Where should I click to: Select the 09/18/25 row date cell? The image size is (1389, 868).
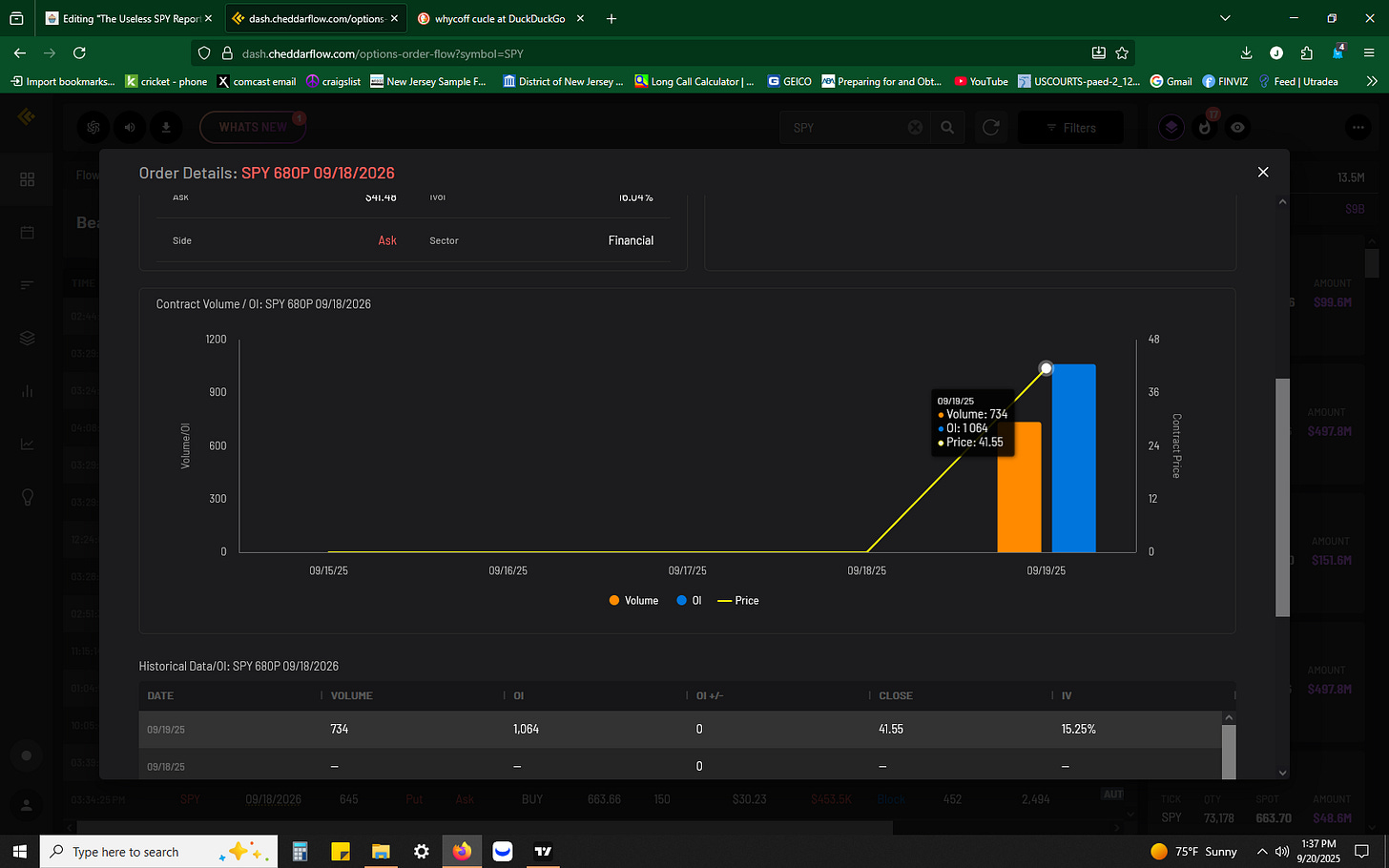tap(166, 767)
